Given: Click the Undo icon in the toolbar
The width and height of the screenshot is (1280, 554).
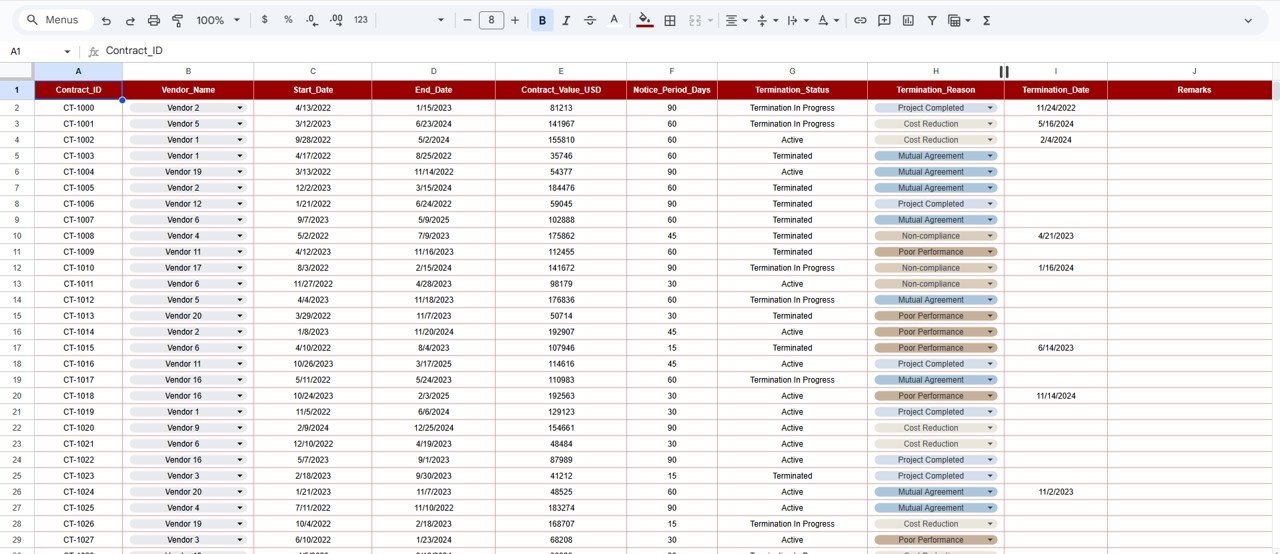Looking at the screenshot, I should tap(106, 20).
